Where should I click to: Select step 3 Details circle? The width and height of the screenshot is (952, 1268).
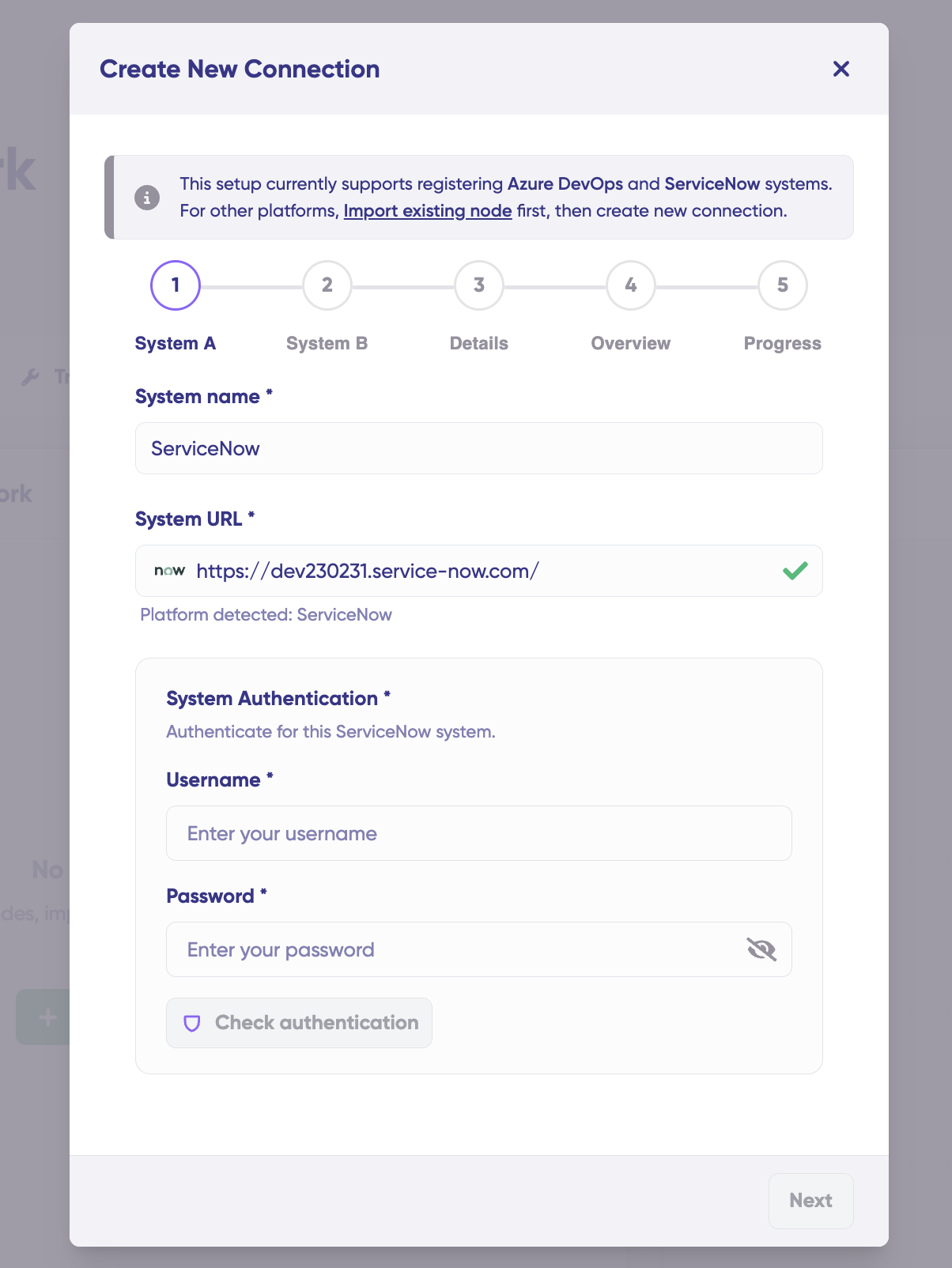[x=479, y=285]
